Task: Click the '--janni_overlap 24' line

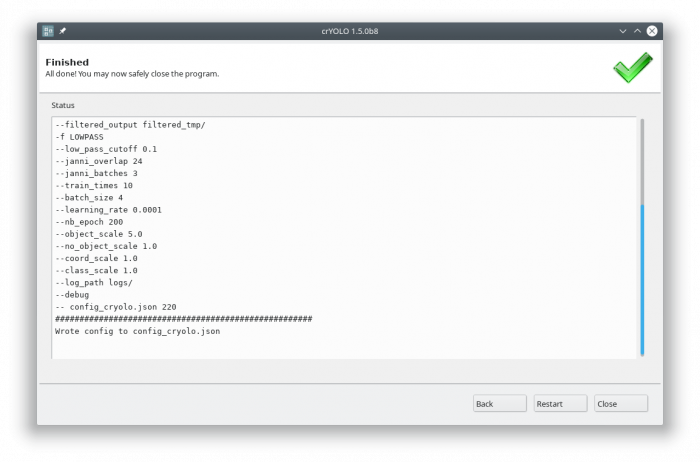Action: click(99, 161)
